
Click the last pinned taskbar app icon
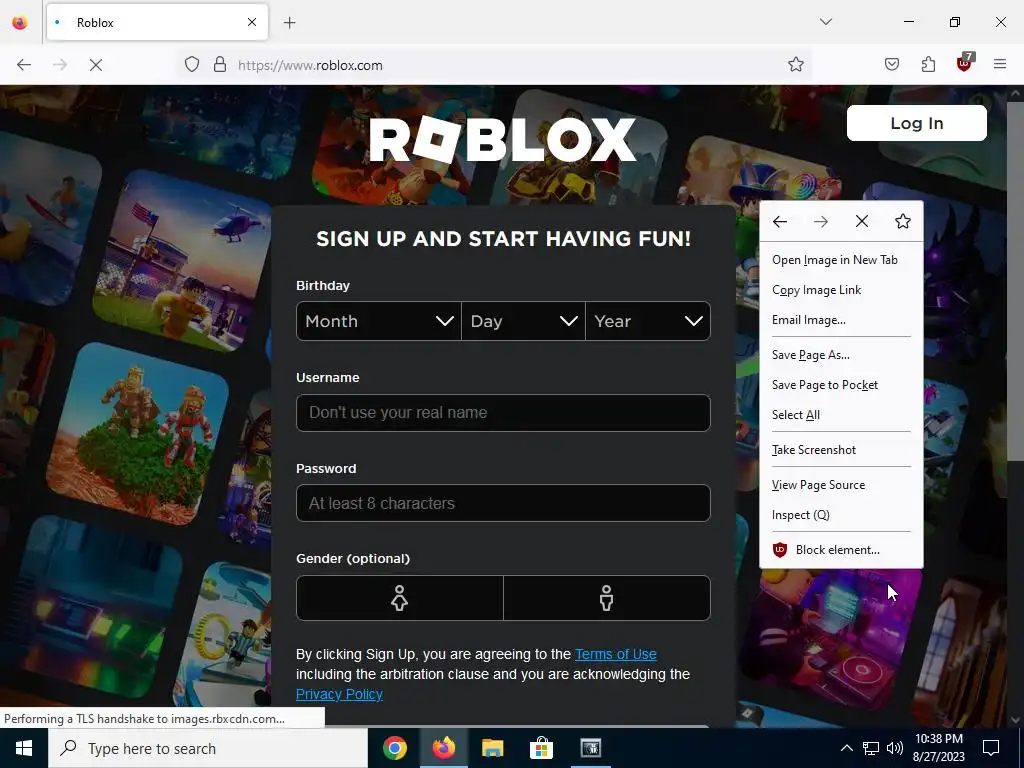coord(590,748)
